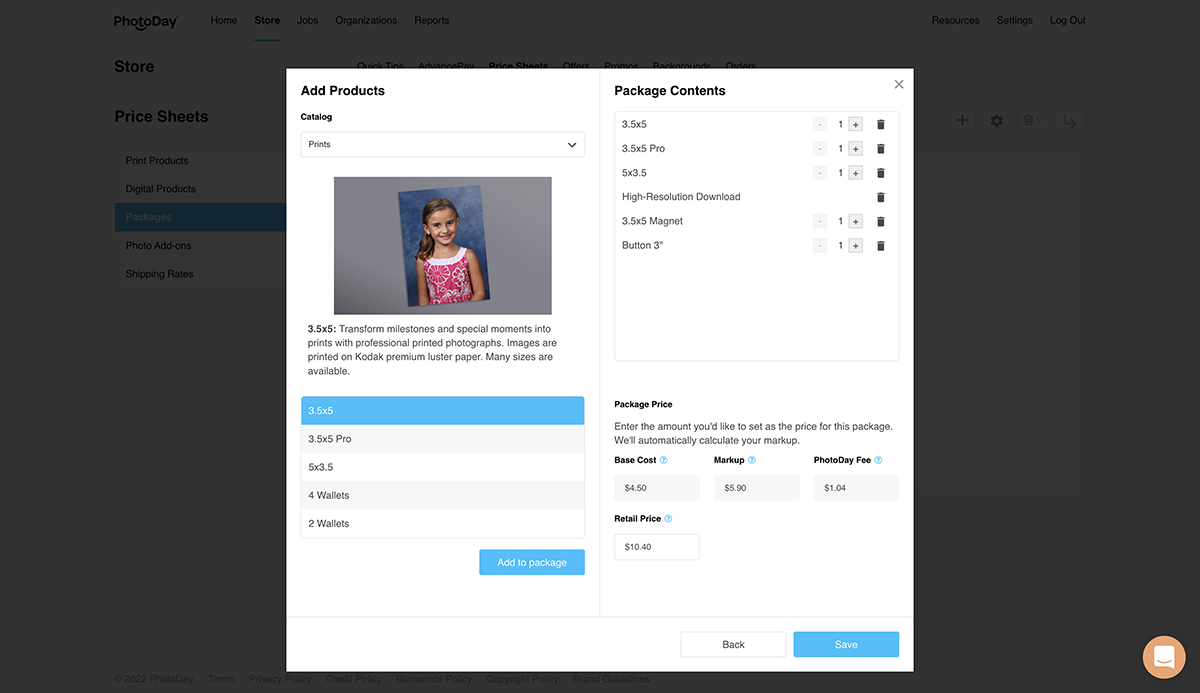
Task: Remove High-Resolution Download from package
Action: 881,197
